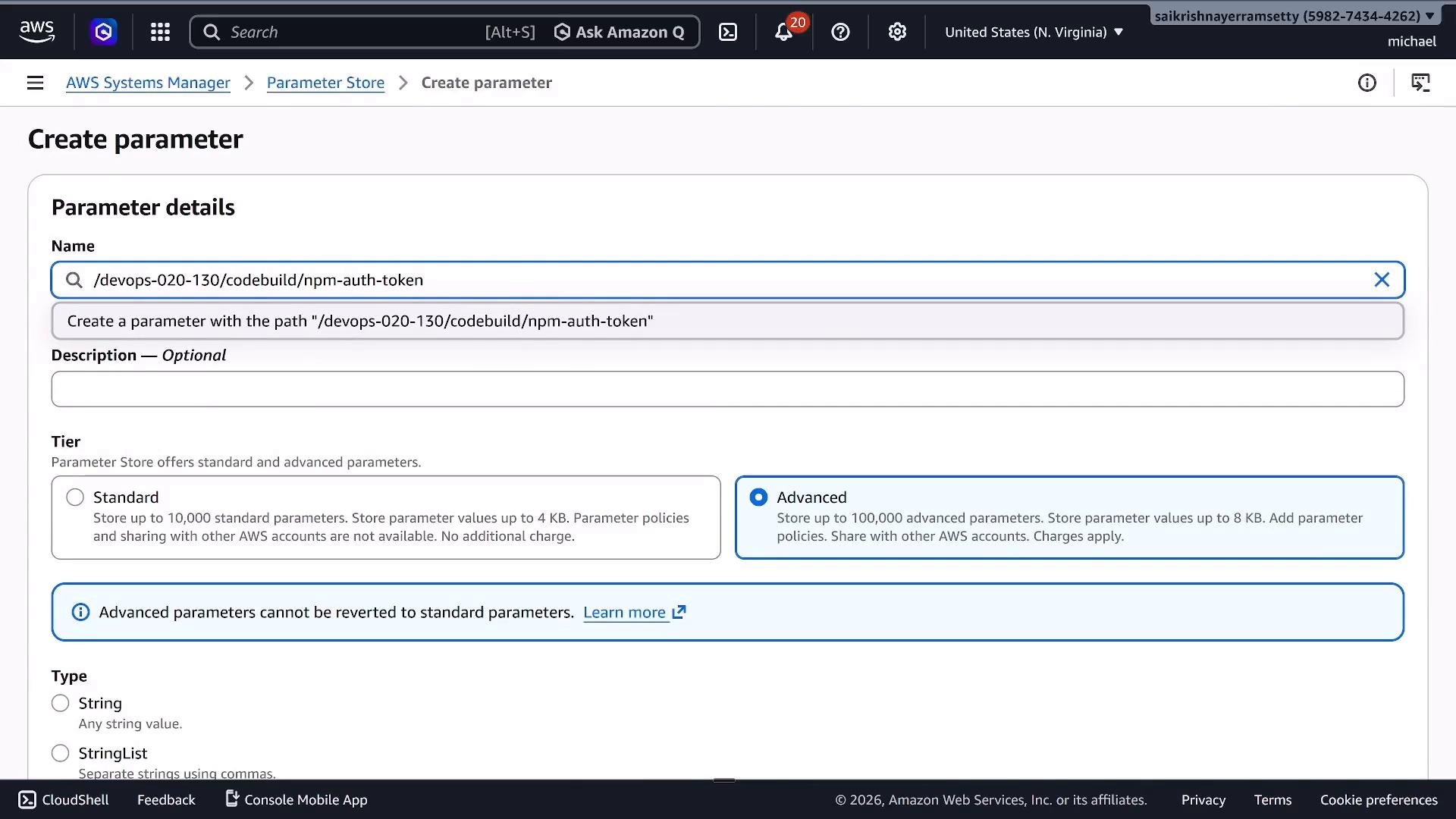1456x819 pixels.
Task: Select the Advanced tier radio button
Action: click(x=758, y=497)
